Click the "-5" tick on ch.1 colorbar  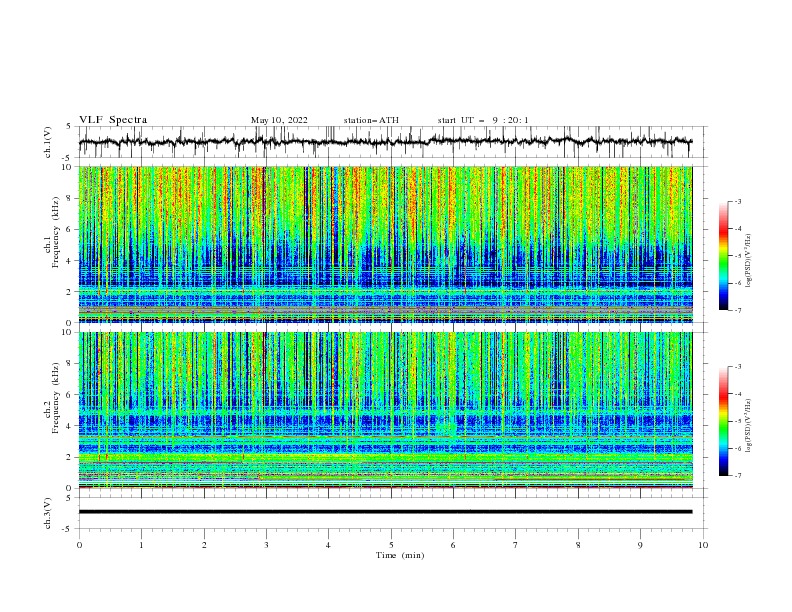(x=737, y=256)
